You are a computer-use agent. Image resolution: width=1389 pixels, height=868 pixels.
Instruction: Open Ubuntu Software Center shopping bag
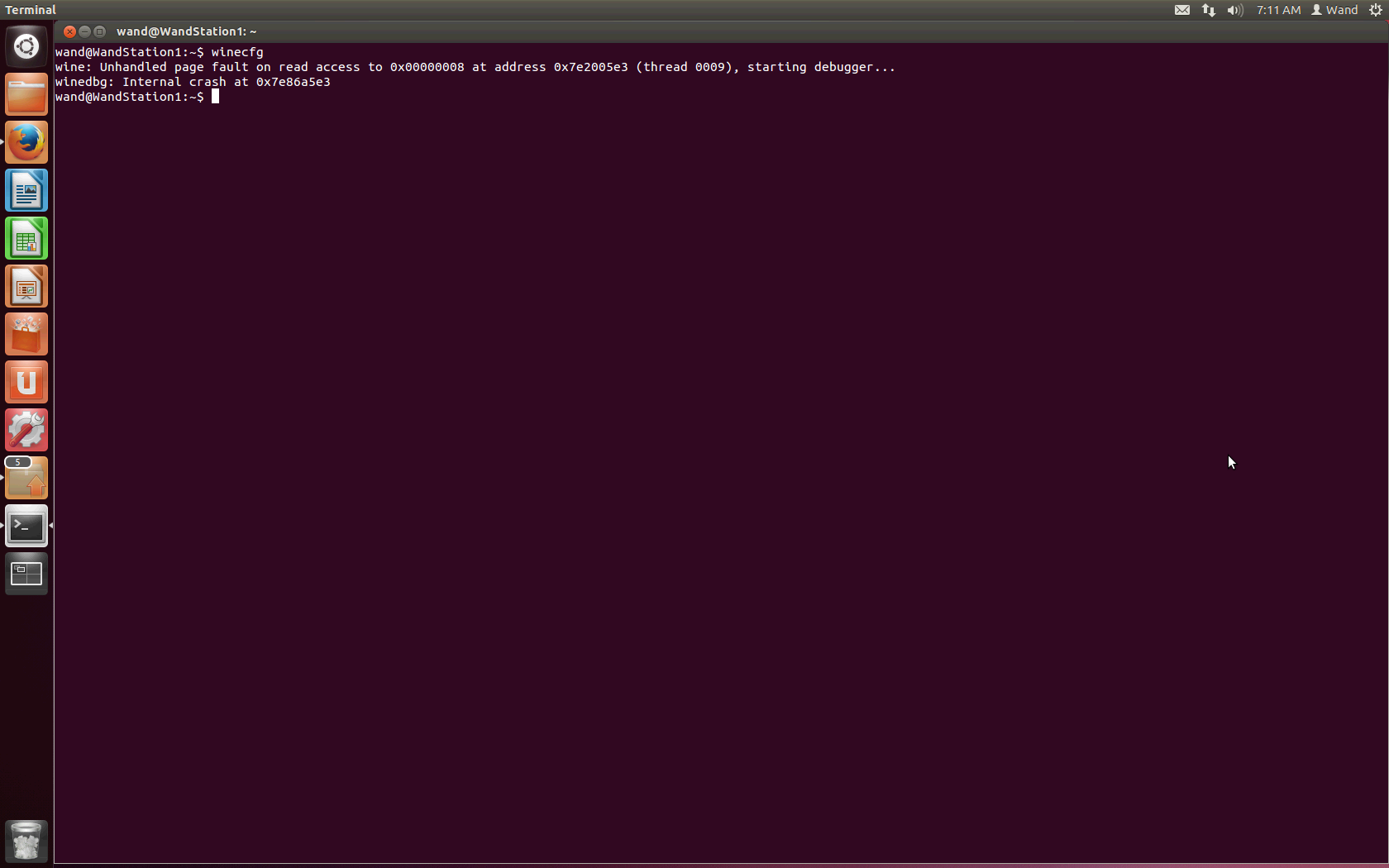[x=26, y=334]
